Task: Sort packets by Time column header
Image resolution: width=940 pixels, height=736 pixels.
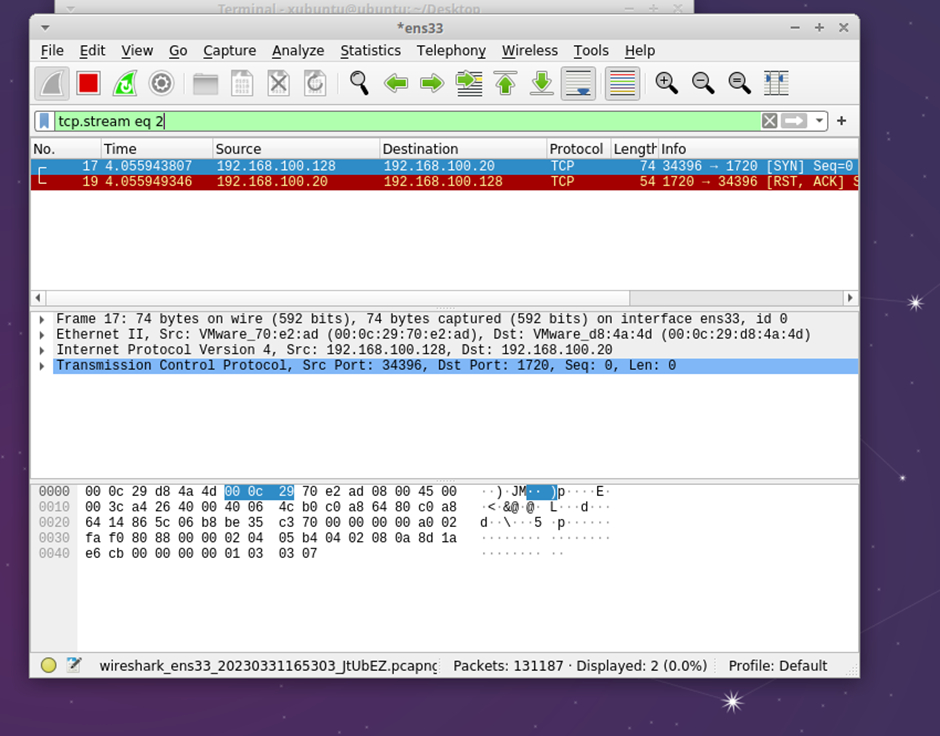Action: click(x=156, y=149)
